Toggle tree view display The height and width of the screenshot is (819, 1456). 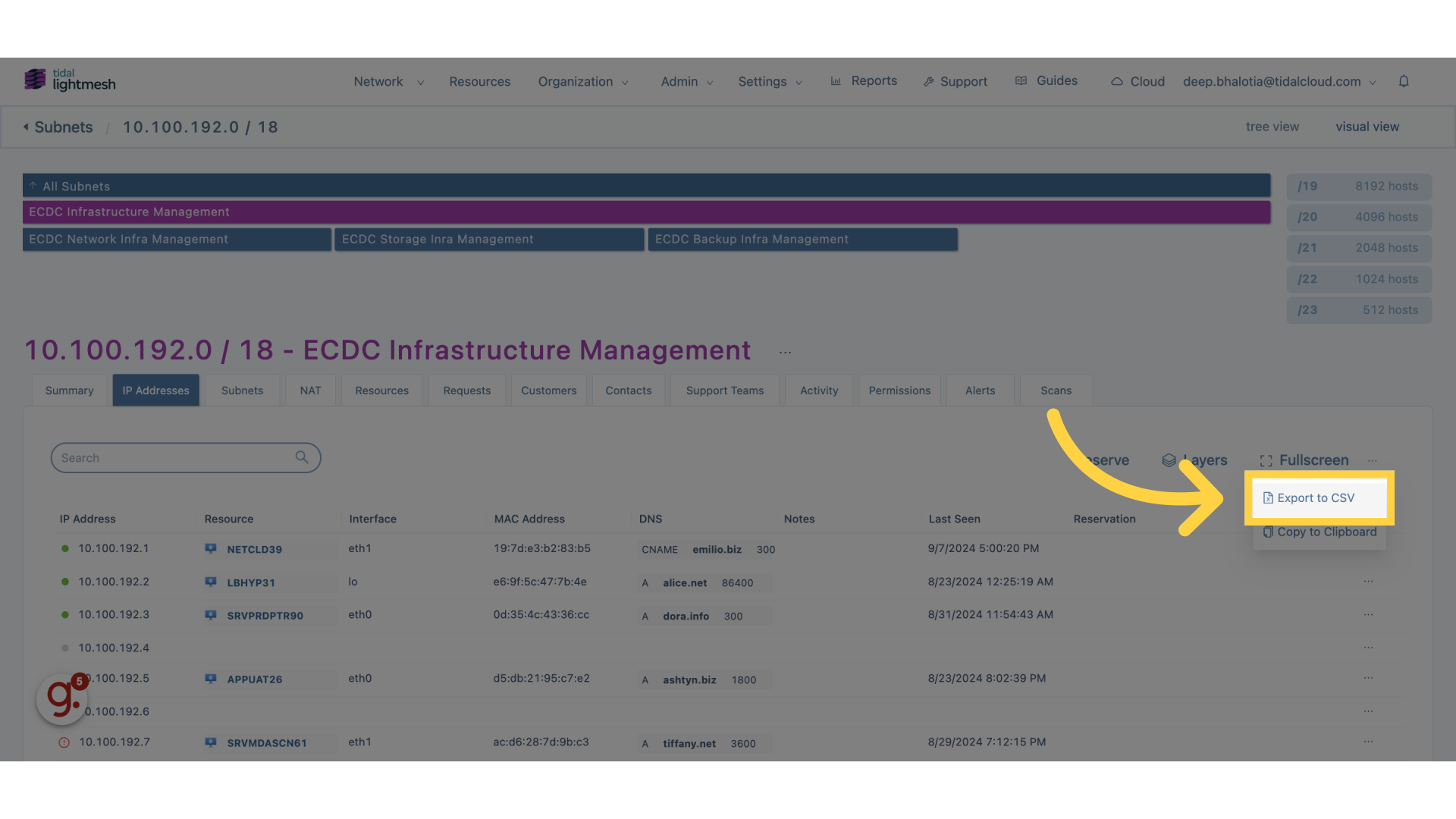1272,127
